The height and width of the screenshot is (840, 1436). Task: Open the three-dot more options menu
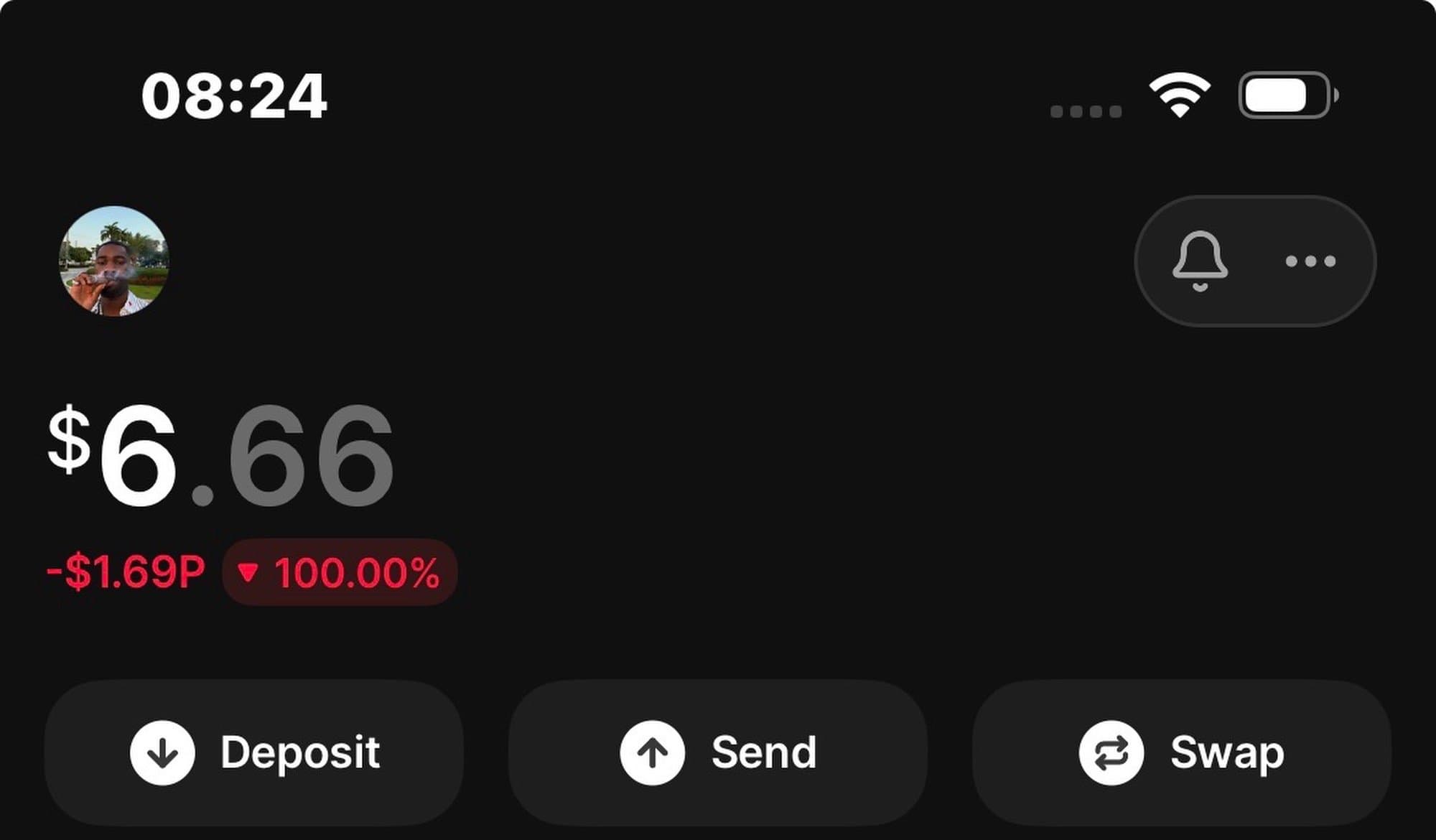[1310, 261]
